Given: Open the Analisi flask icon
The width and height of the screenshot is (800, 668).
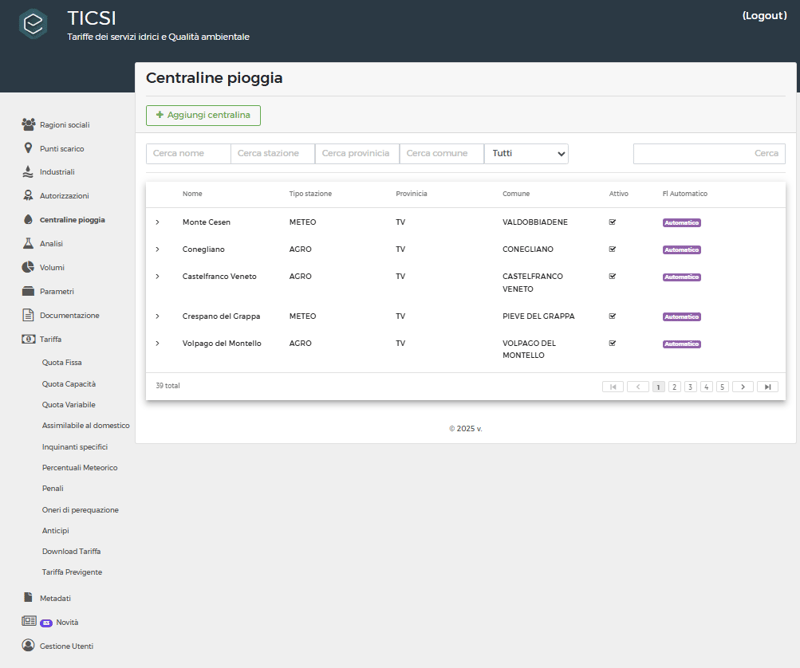Looking at the screenshot, I should 28,243.
